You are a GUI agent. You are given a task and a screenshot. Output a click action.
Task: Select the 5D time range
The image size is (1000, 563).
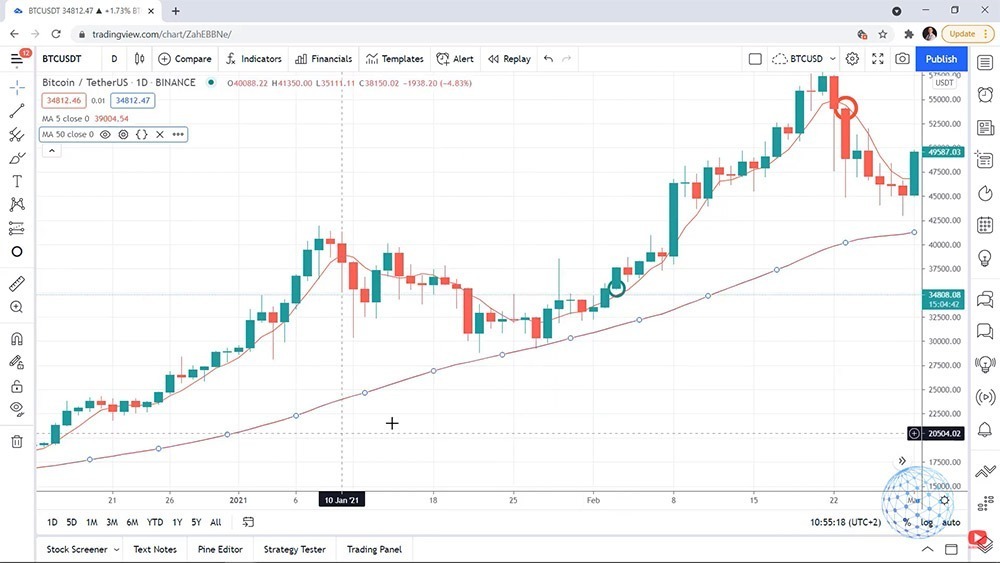[x=71, y=522]
